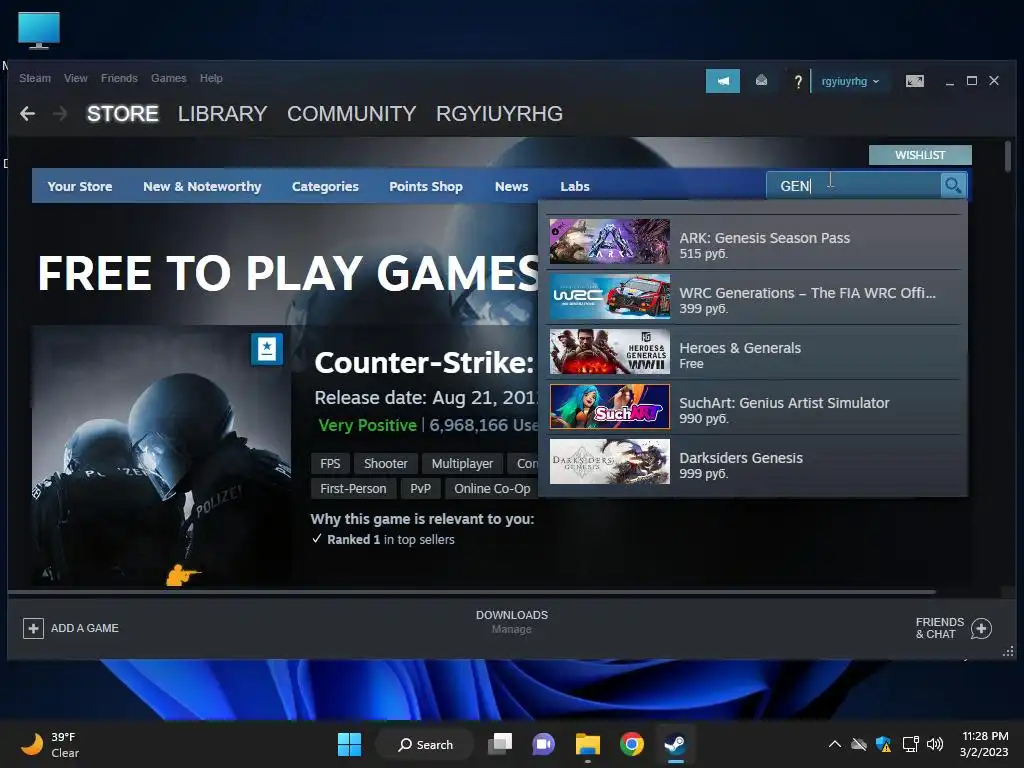Expand the Categories menu
Viewport: 1024px width, 768px height.
click(325, 186)
